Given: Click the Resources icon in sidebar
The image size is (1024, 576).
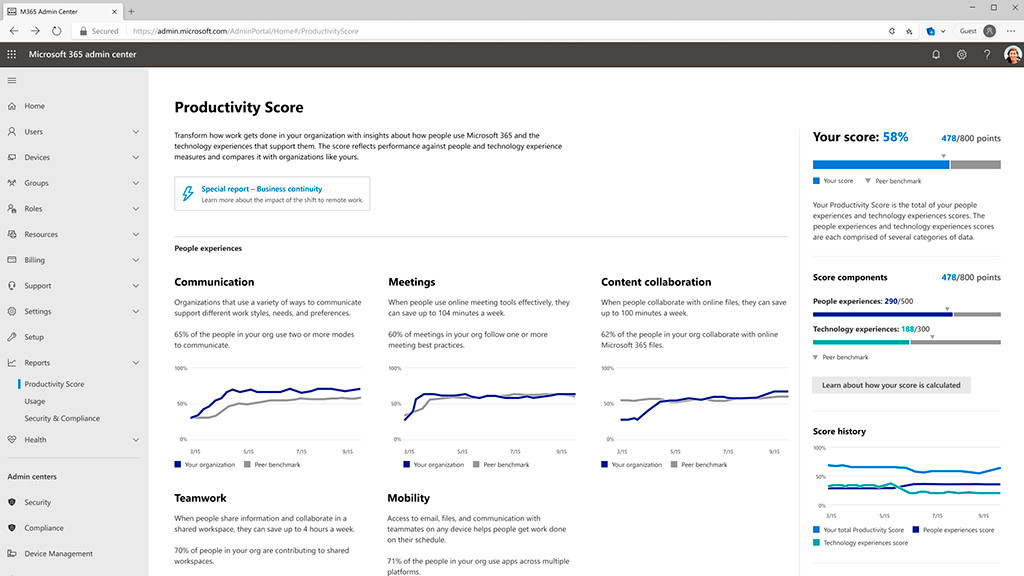Looking at the screenshot, I should (12, 234).
